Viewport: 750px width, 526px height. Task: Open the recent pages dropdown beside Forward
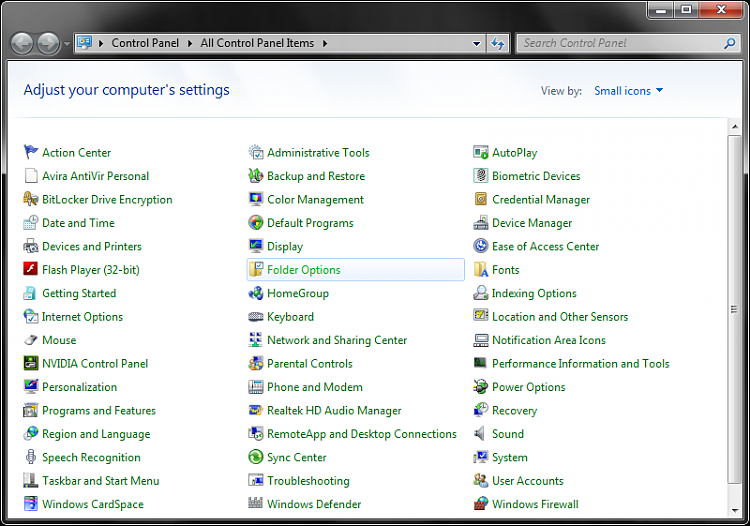click(66, 44)
